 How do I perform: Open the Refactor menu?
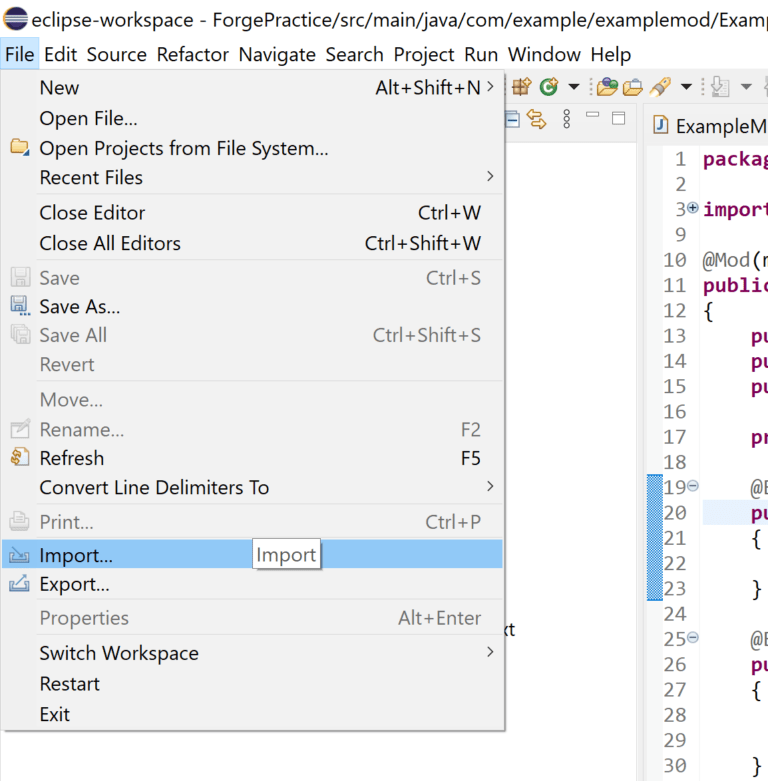192,54
